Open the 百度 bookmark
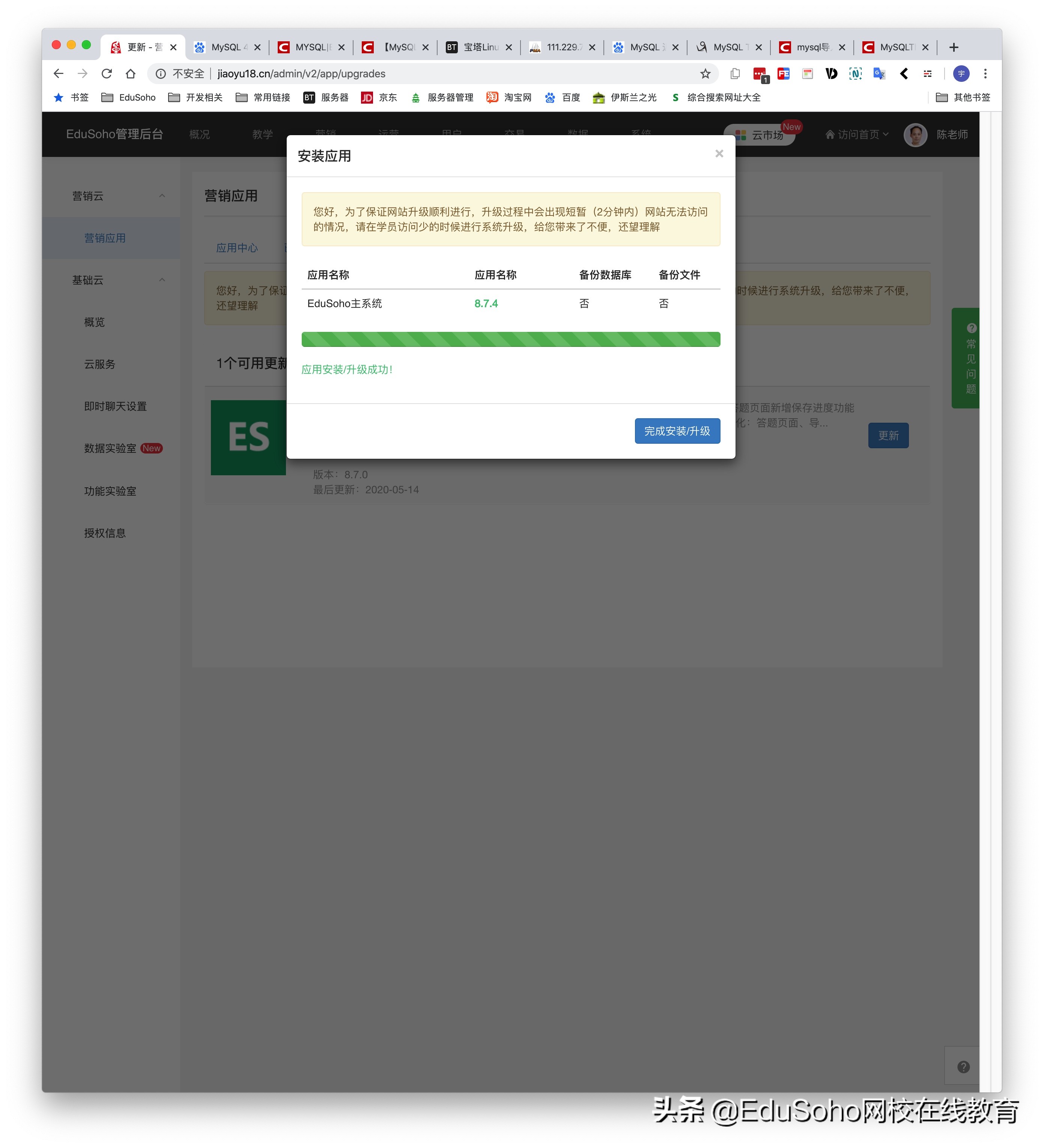This screenshot has height=1148, width=1044. click(x=571, y=97)
